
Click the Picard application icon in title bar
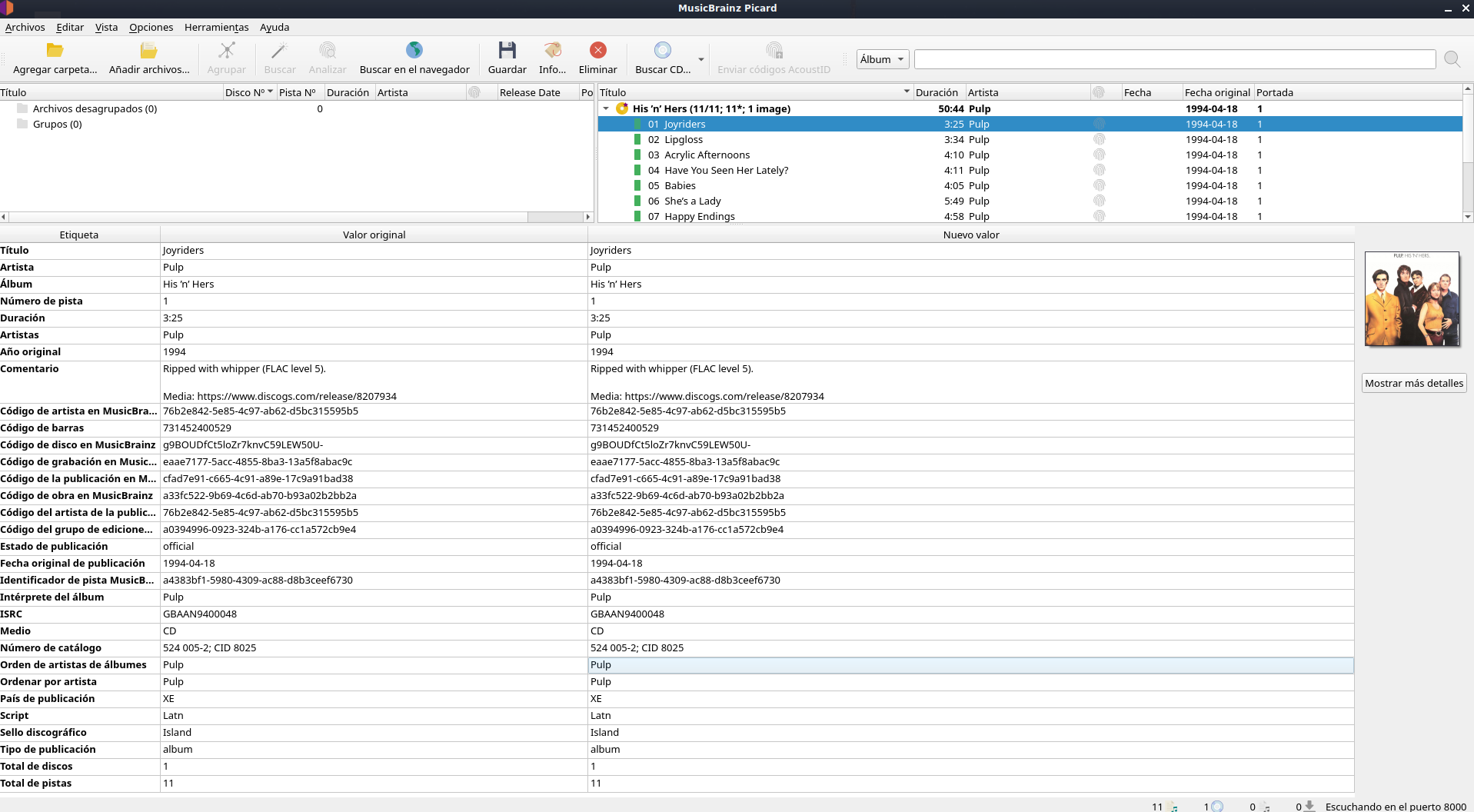click(x=8, y=8)
